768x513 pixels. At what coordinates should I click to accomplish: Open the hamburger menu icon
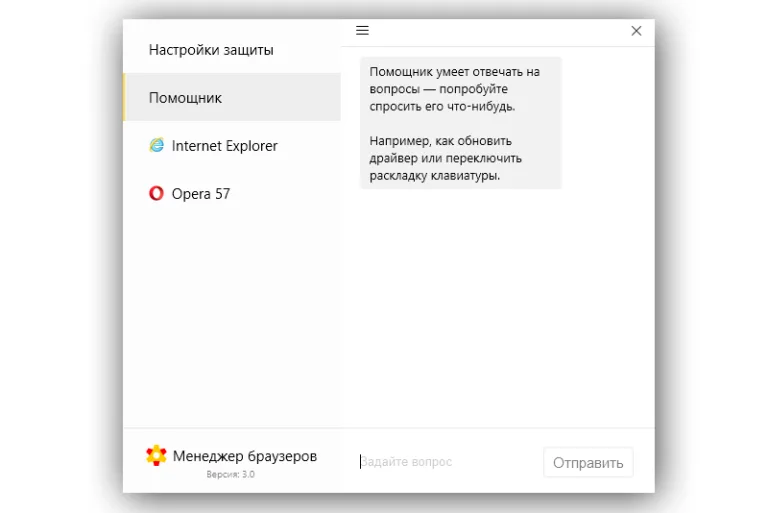pos(362,30)
